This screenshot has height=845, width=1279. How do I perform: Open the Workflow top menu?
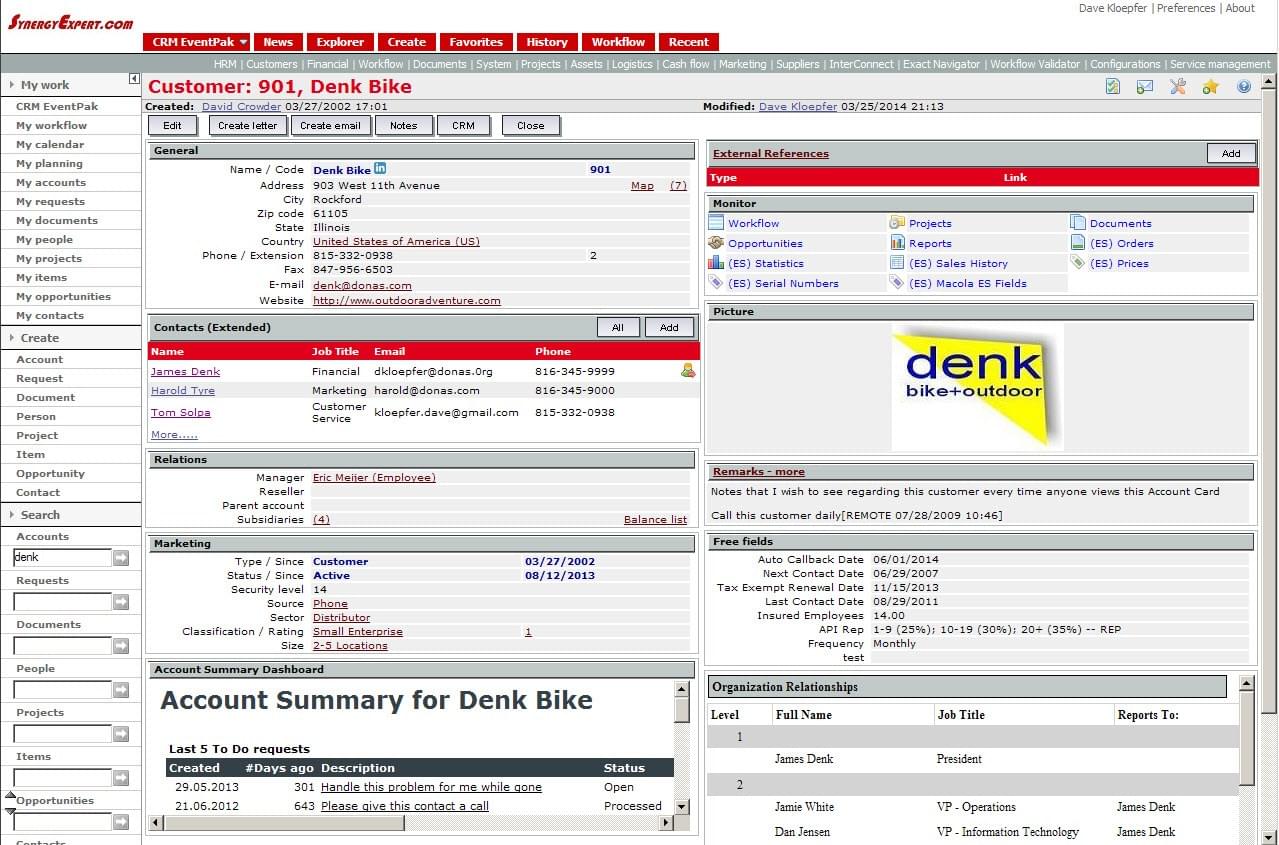(x=618, y=42)
